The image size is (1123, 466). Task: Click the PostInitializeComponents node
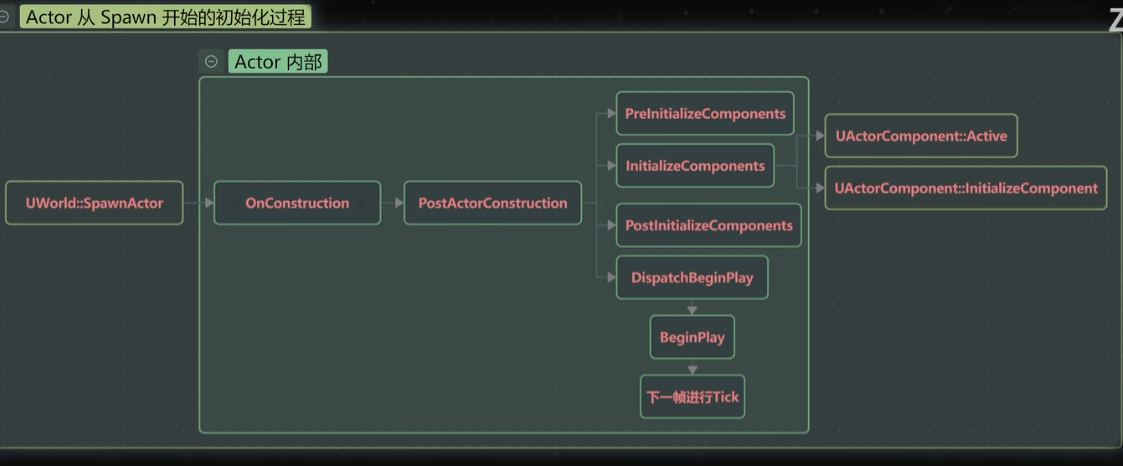708,226
